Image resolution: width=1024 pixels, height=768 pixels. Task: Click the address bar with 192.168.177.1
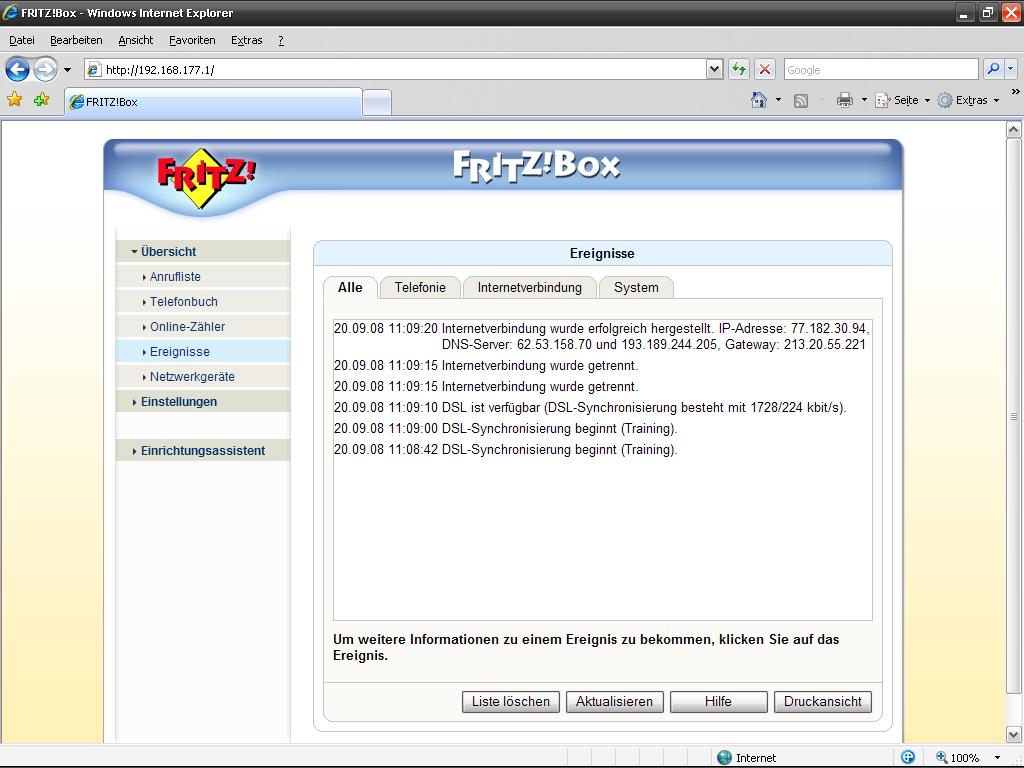click(395, 69)
